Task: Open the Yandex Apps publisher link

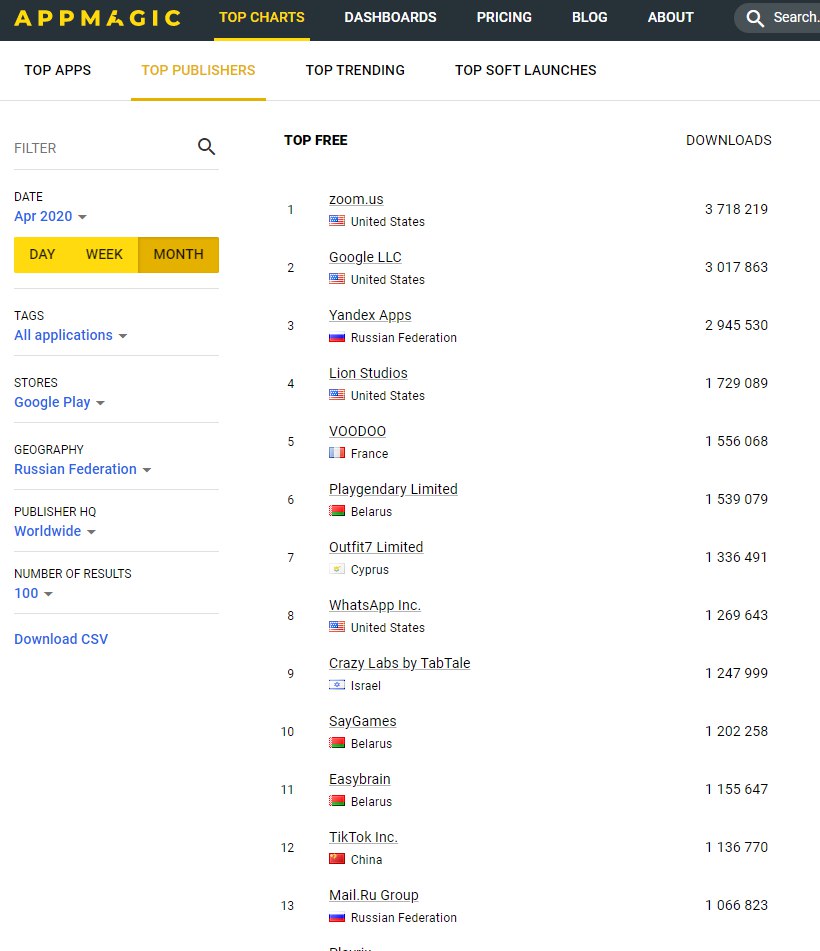Action: click(x=370, y=315)
